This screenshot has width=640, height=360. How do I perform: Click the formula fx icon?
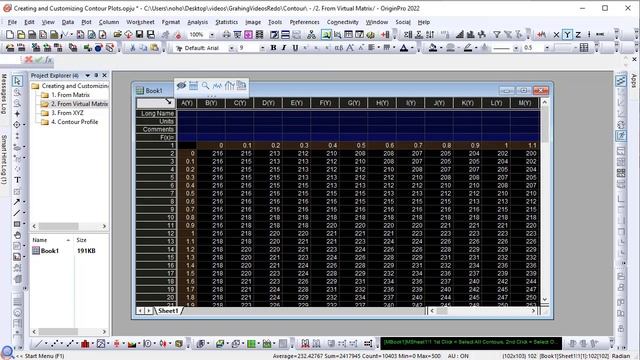(x=49, y=60)
